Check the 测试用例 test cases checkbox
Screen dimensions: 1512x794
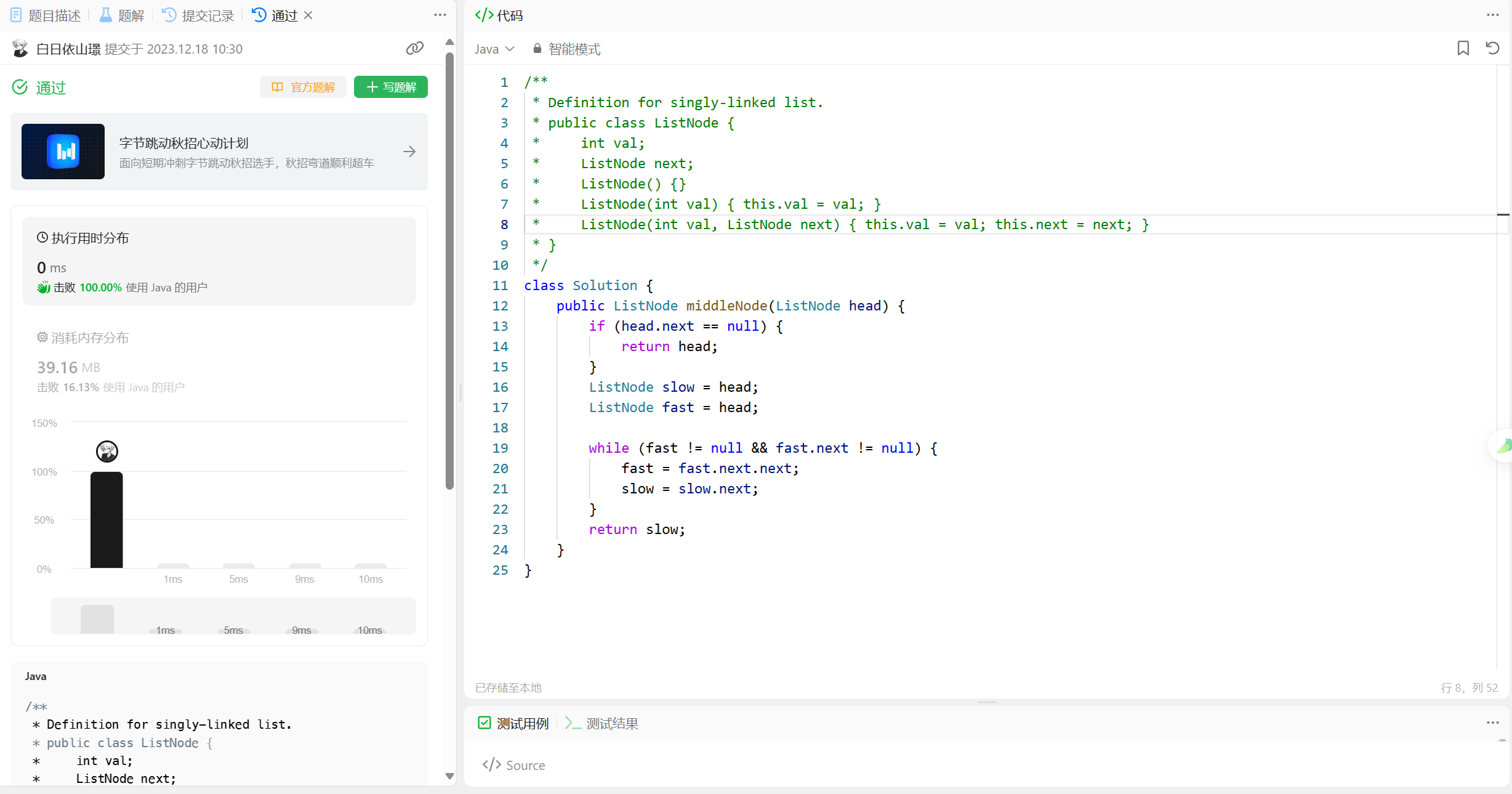485,723
